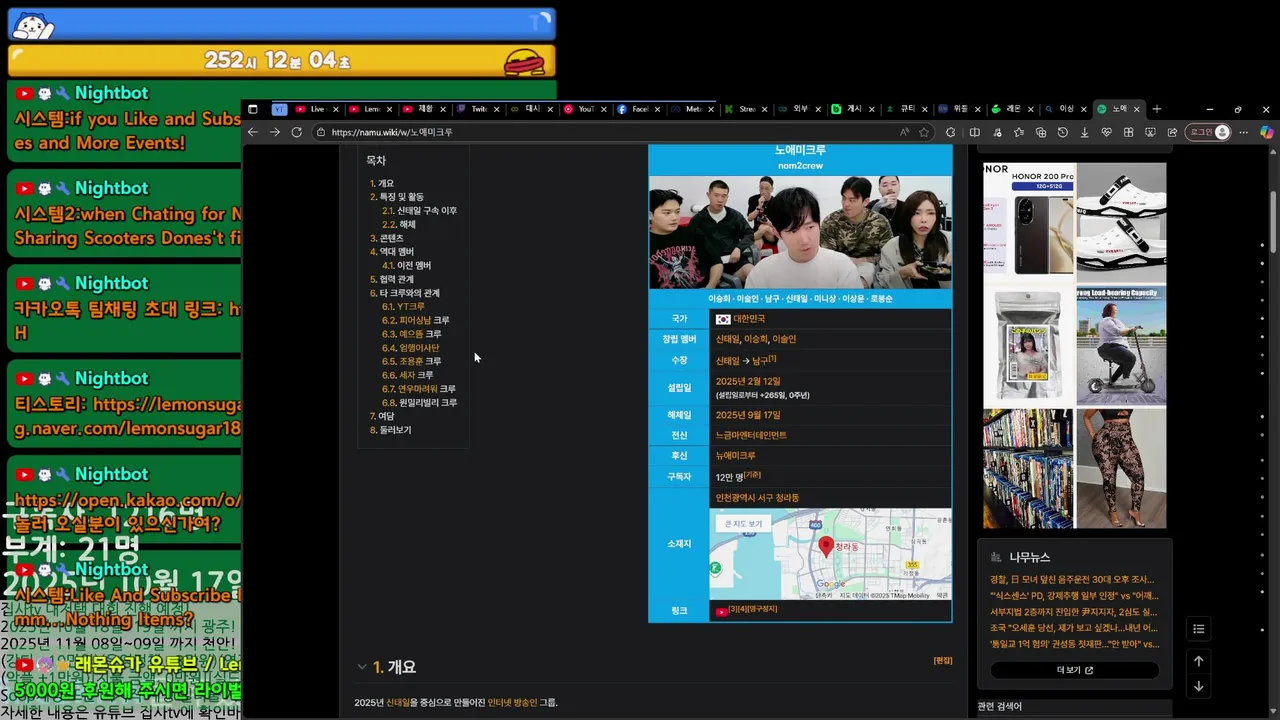The height and width of the screenshot is (720, 1280).
Task: Click the white sneakers ad image
Action: [1121, 223]
